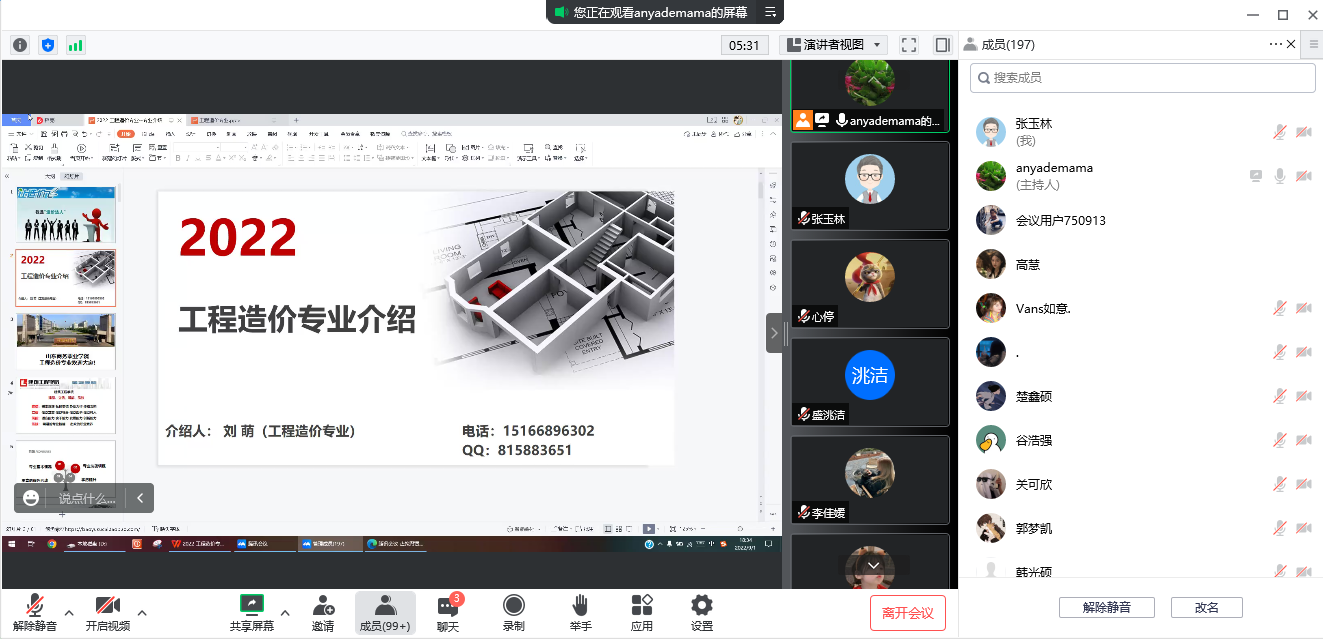
Task: Open the Apps (应用) icon
Action: (642, 612)
